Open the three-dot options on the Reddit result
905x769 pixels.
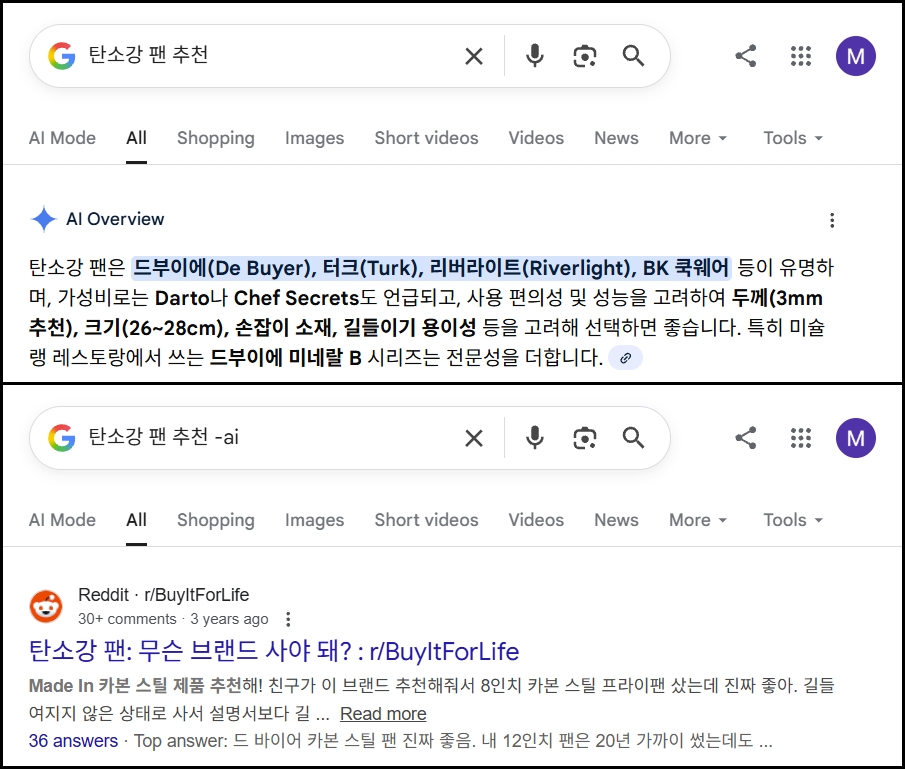(x=289, y=619)
